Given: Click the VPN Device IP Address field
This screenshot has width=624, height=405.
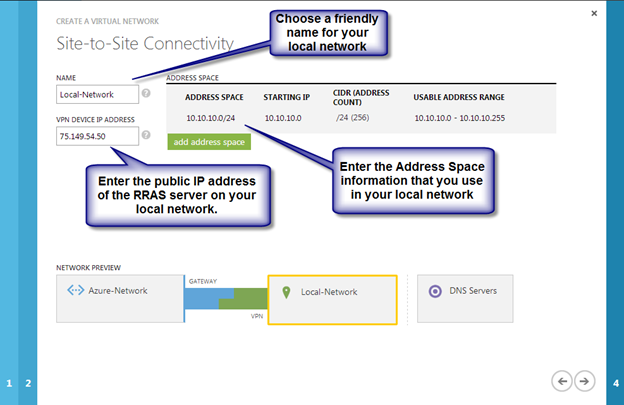Looking at the screenshot, I should point(96,135).
